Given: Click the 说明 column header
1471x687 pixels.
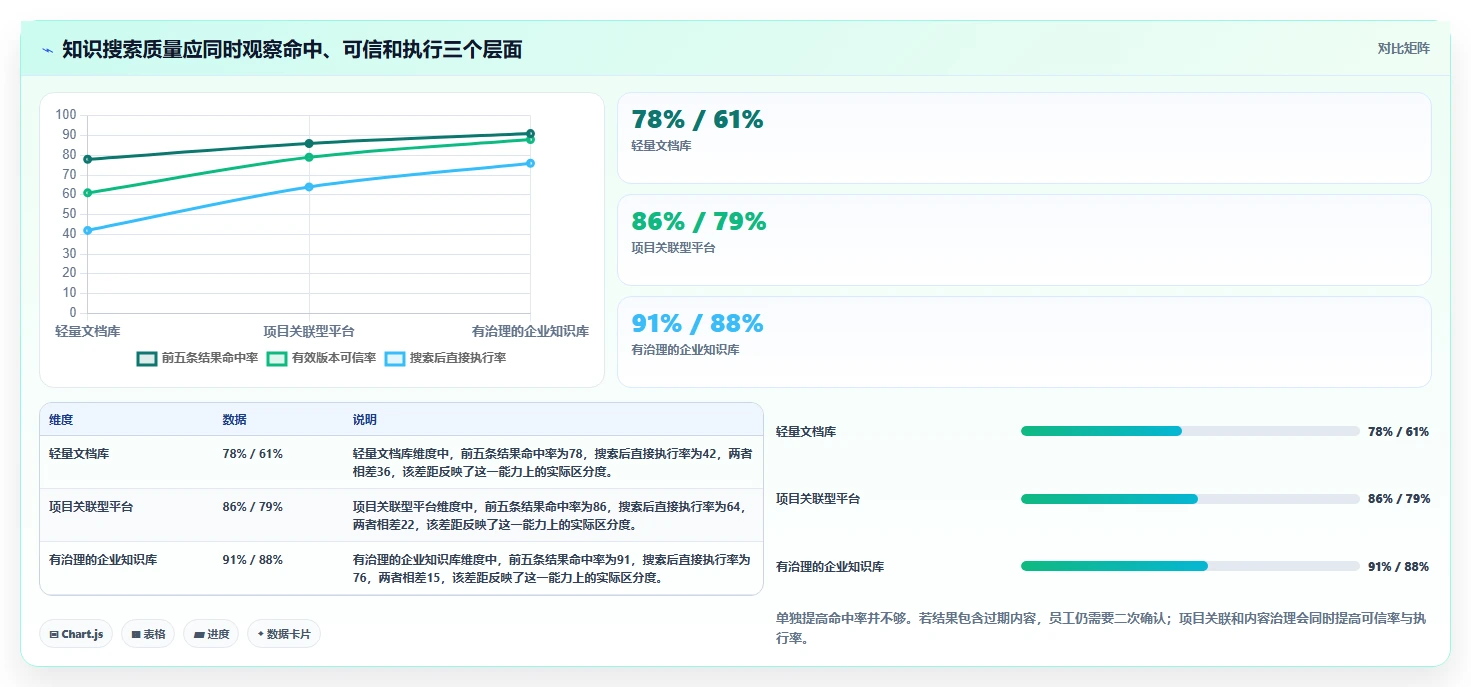Looking at the screenshot, I should coord(365,420).
